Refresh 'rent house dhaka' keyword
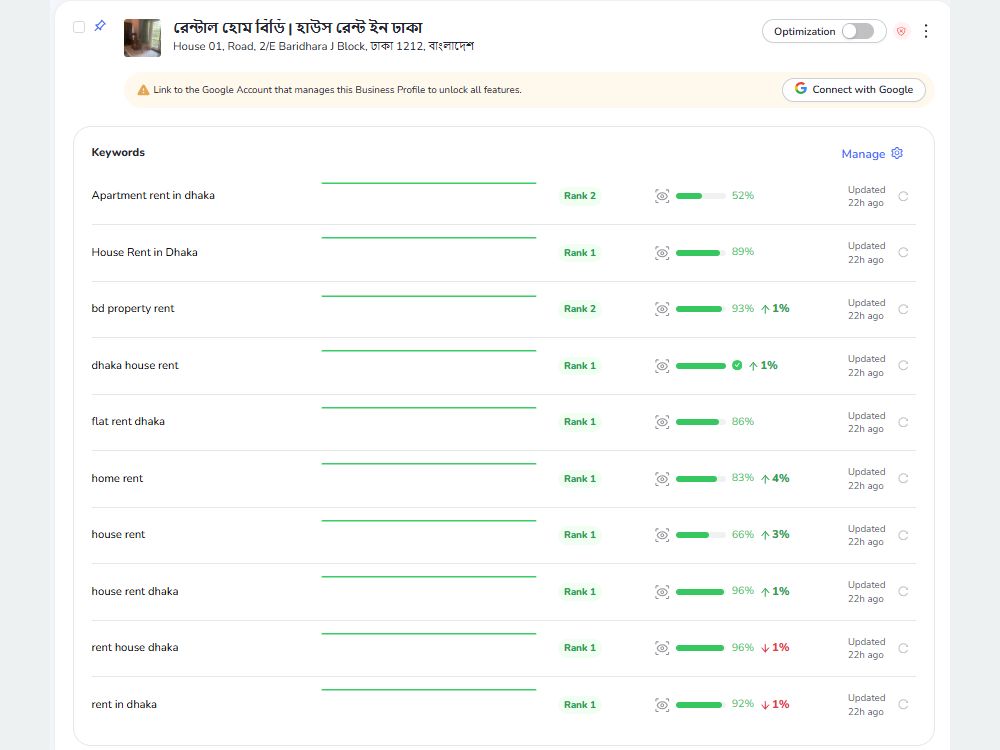Image resolution: width=1000 pixels, height=750 pixels. (x=903, y=648)
